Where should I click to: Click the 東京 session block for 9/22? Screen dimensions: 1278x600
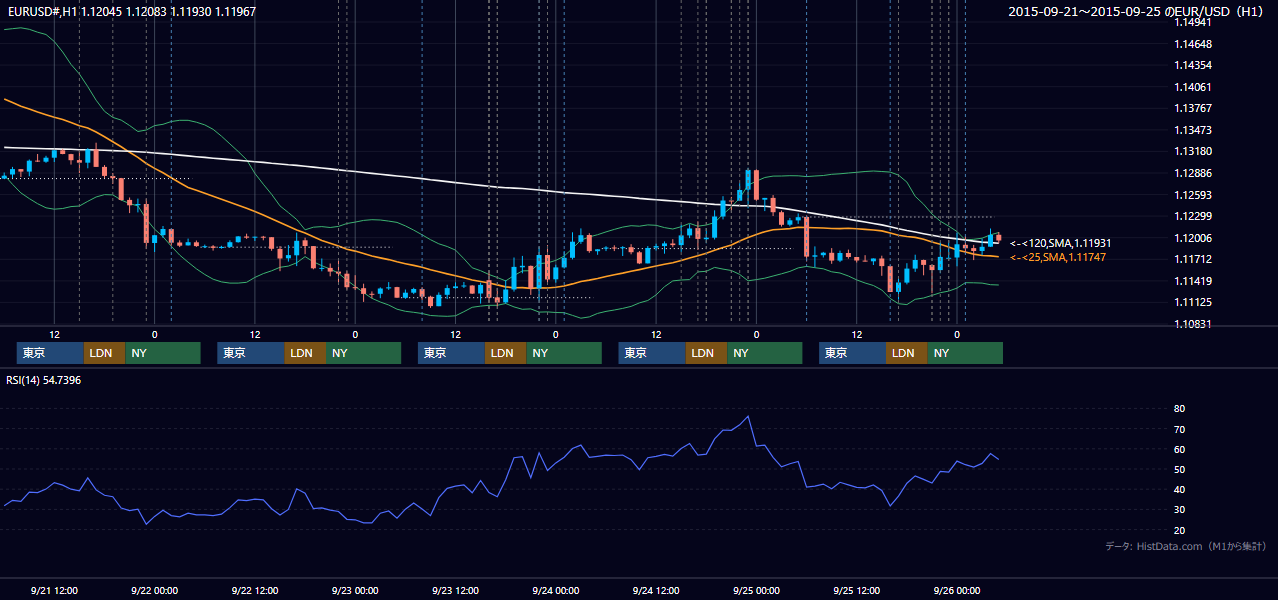(x=251, y=353)
